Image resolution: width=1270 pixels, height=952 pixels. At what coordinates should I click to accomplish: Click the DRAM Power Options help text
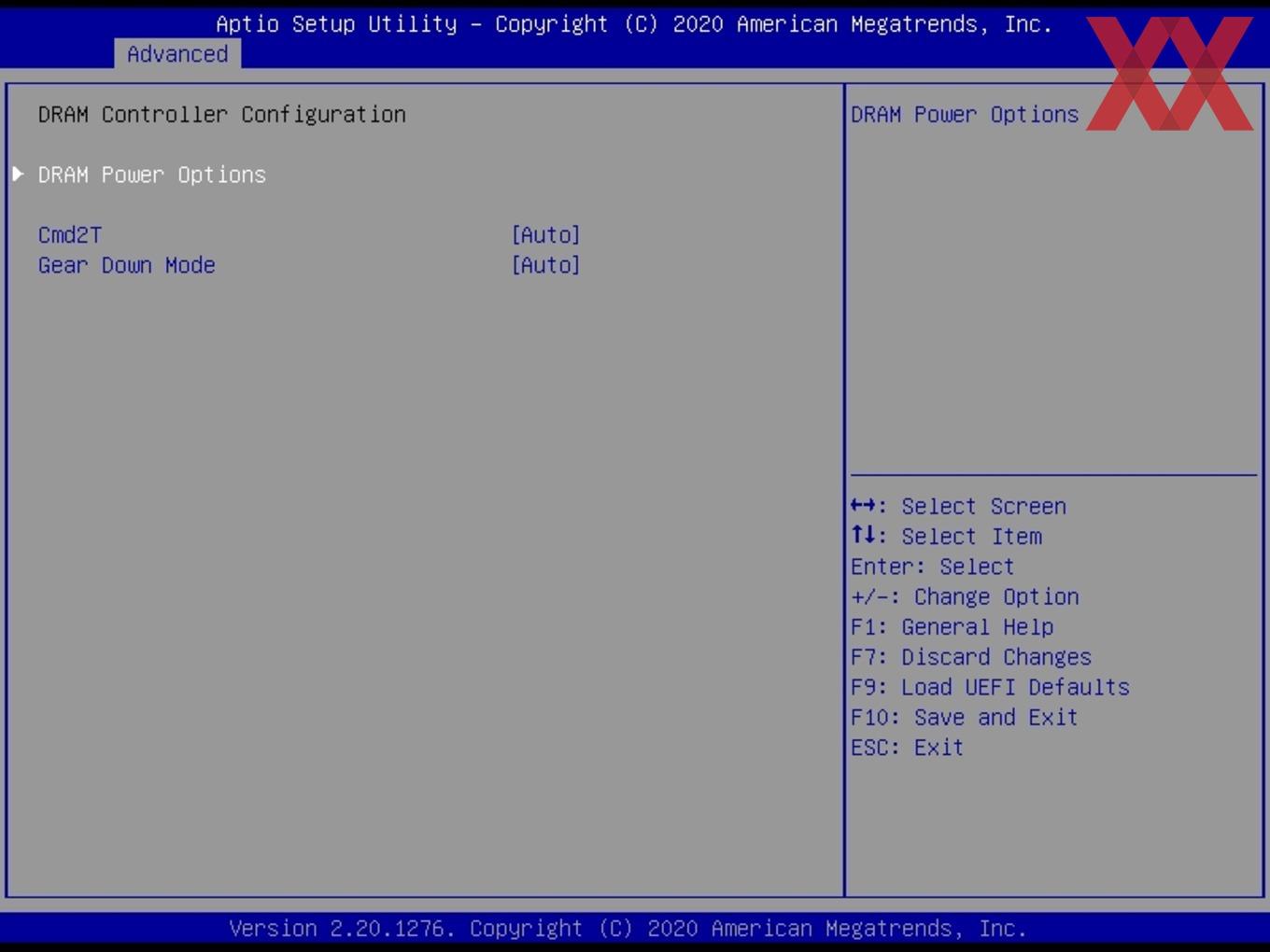(x=965, y=114)
